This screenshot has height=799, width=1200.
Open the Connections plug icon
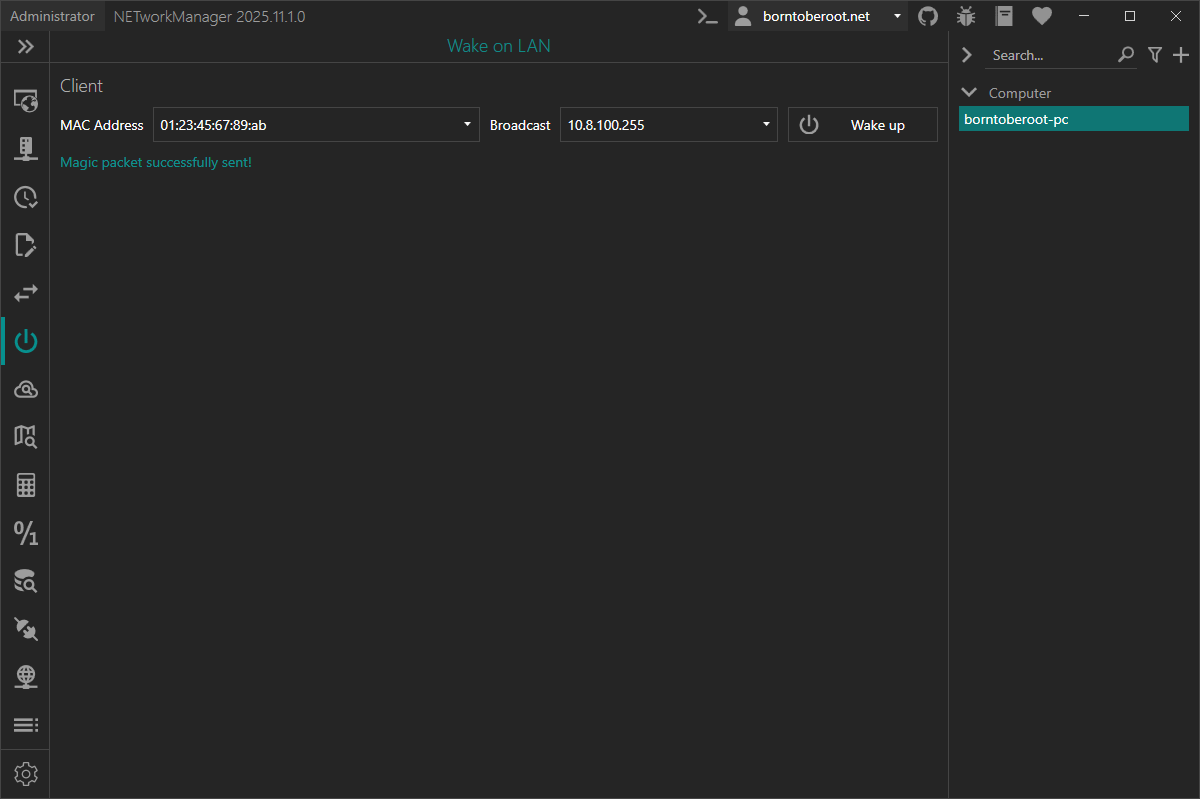pyautogui.click(x=26, y=629)
